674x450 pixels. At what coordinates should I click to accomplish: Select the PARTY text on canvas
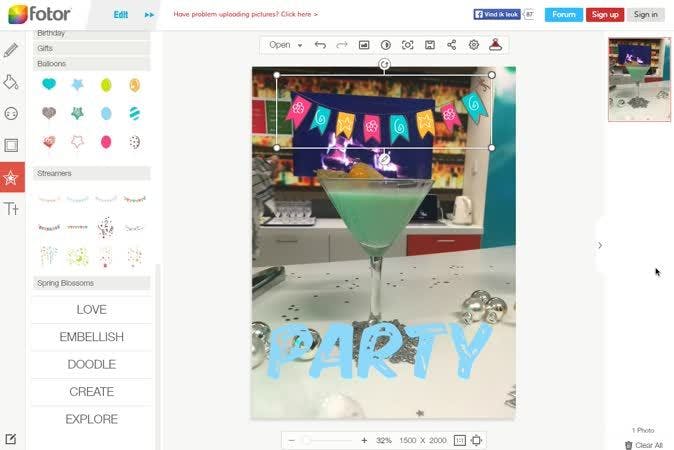point(380,351)
